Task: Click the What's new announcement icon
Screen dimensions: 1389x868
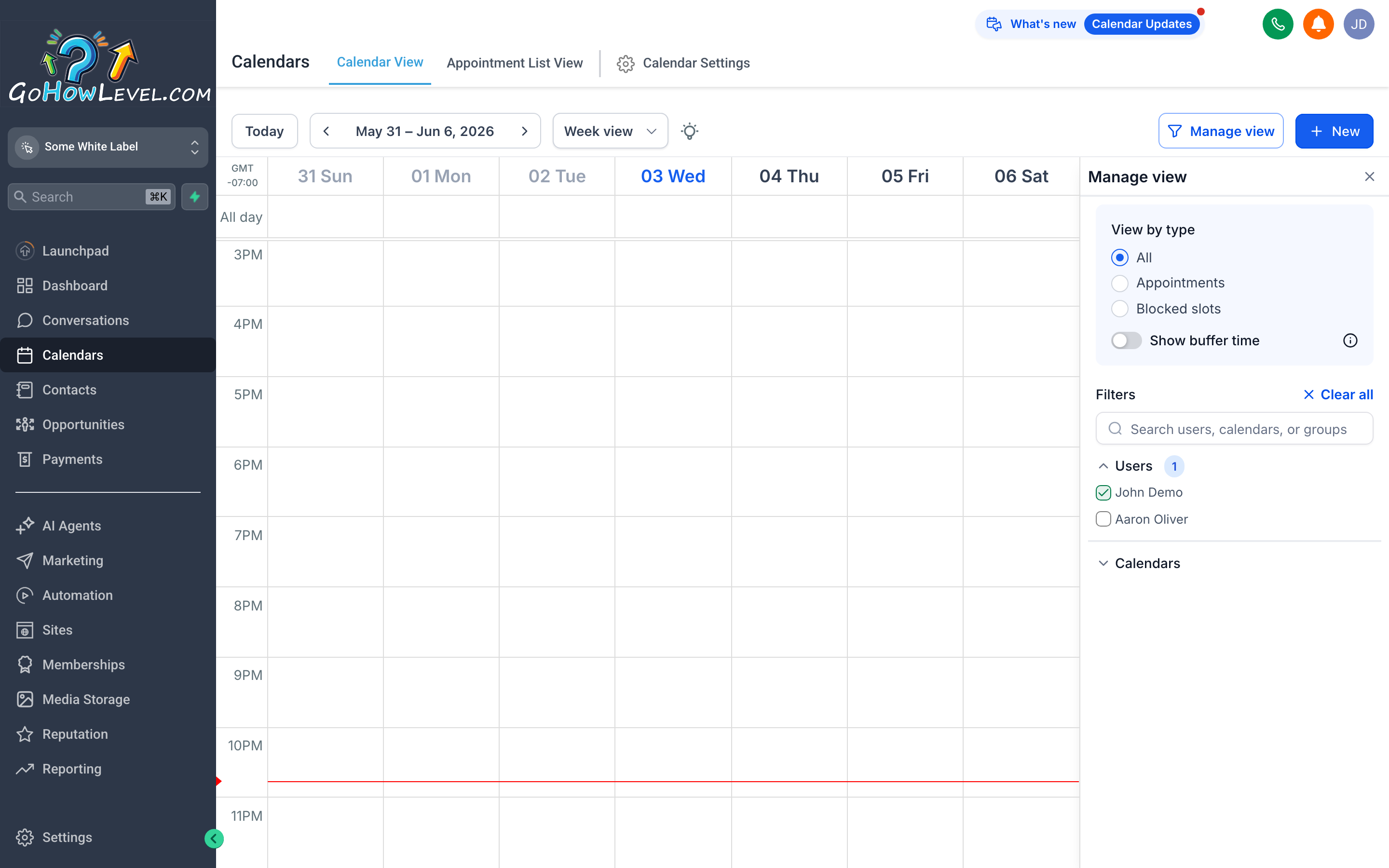Action: pos(994,24)
